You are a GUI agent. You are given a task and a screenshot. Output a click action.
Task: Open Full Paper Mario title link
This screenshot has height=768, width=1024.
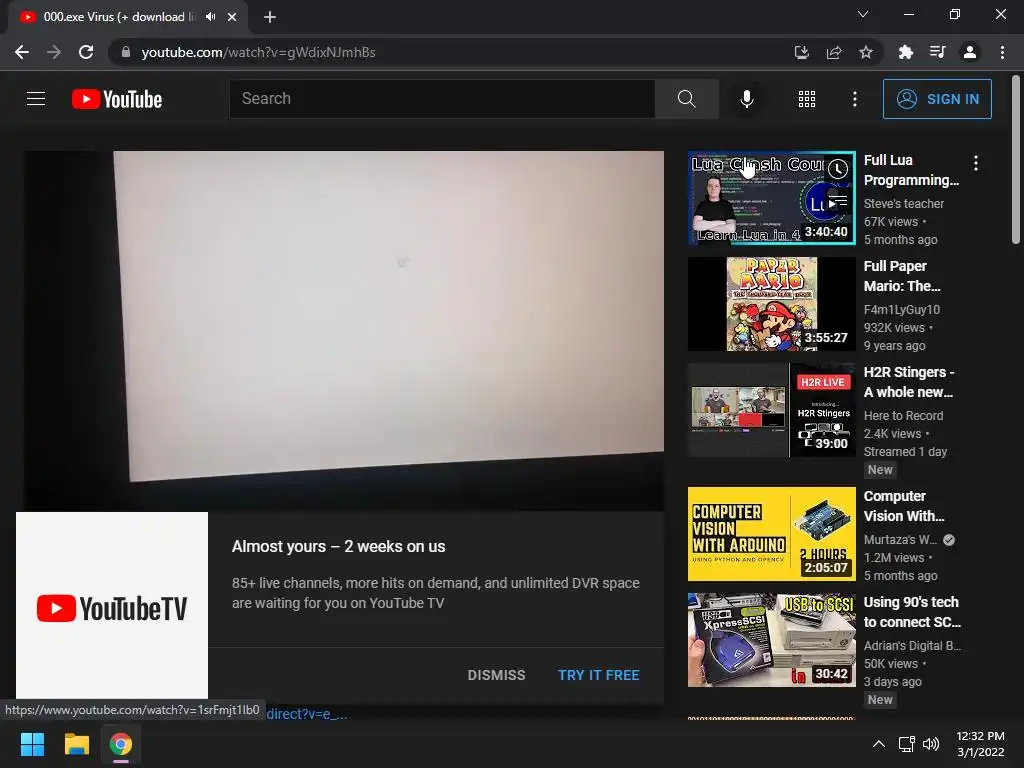902,276
